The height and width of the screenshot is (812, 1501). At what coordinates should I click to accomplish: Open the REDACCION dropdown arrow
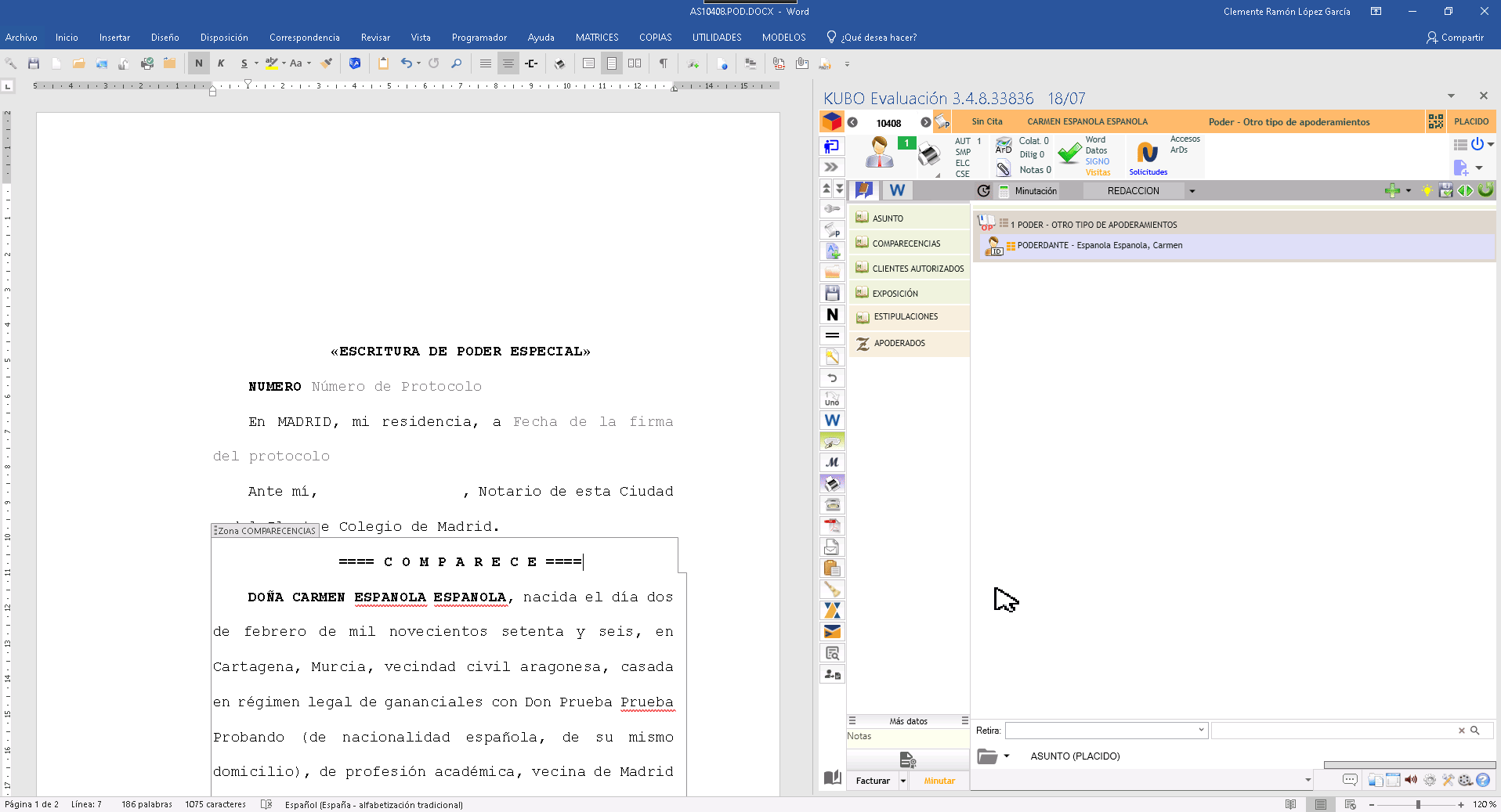[1192, 191]
